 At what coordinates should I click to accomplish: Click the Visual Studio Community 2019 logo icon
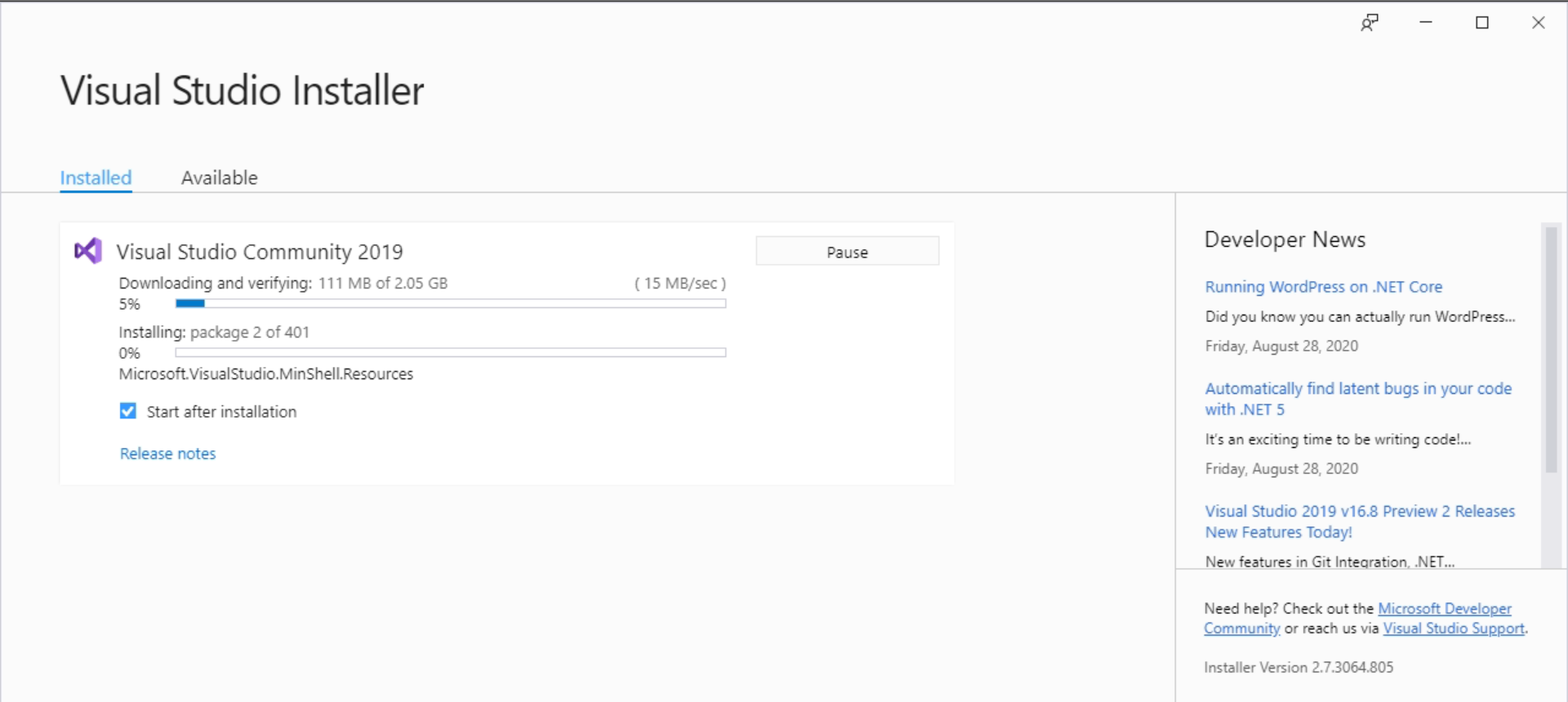(x=88, y=251)
